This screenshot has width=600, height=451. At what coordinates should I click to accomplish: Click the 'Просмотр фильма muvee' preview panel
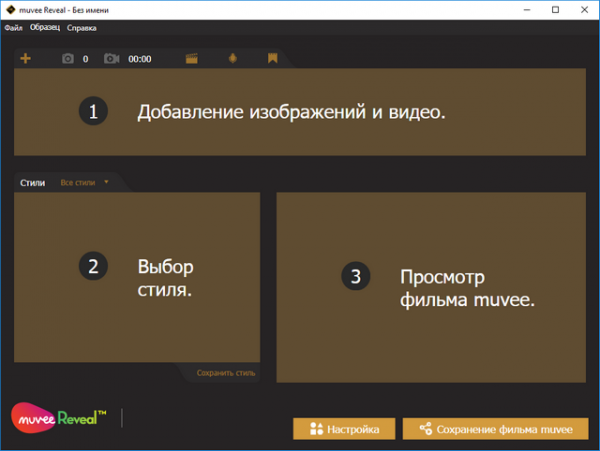(x=431, y=288)
